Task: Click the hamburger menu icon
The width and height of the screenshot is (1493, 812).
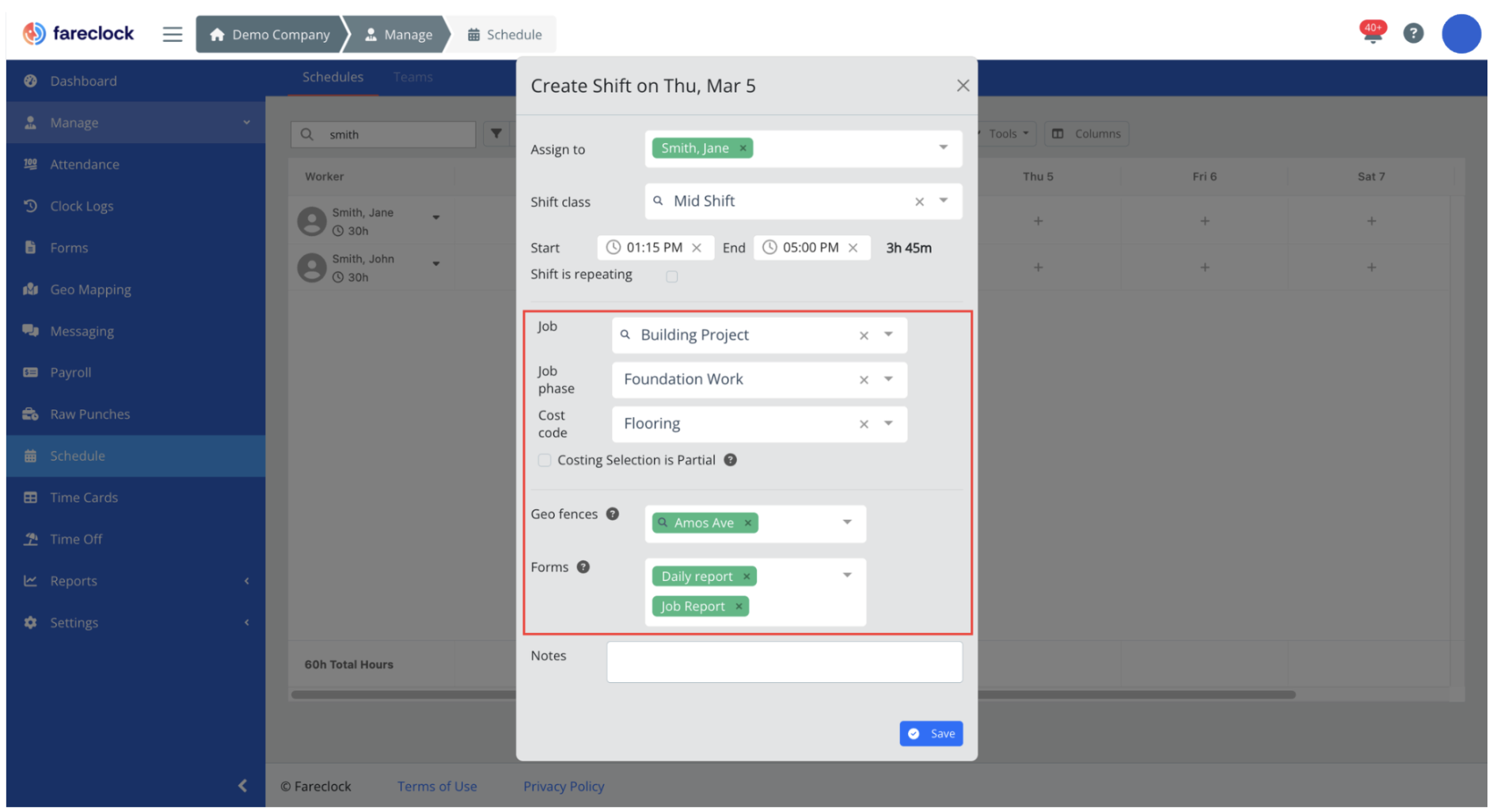Action: pos(173,35)
